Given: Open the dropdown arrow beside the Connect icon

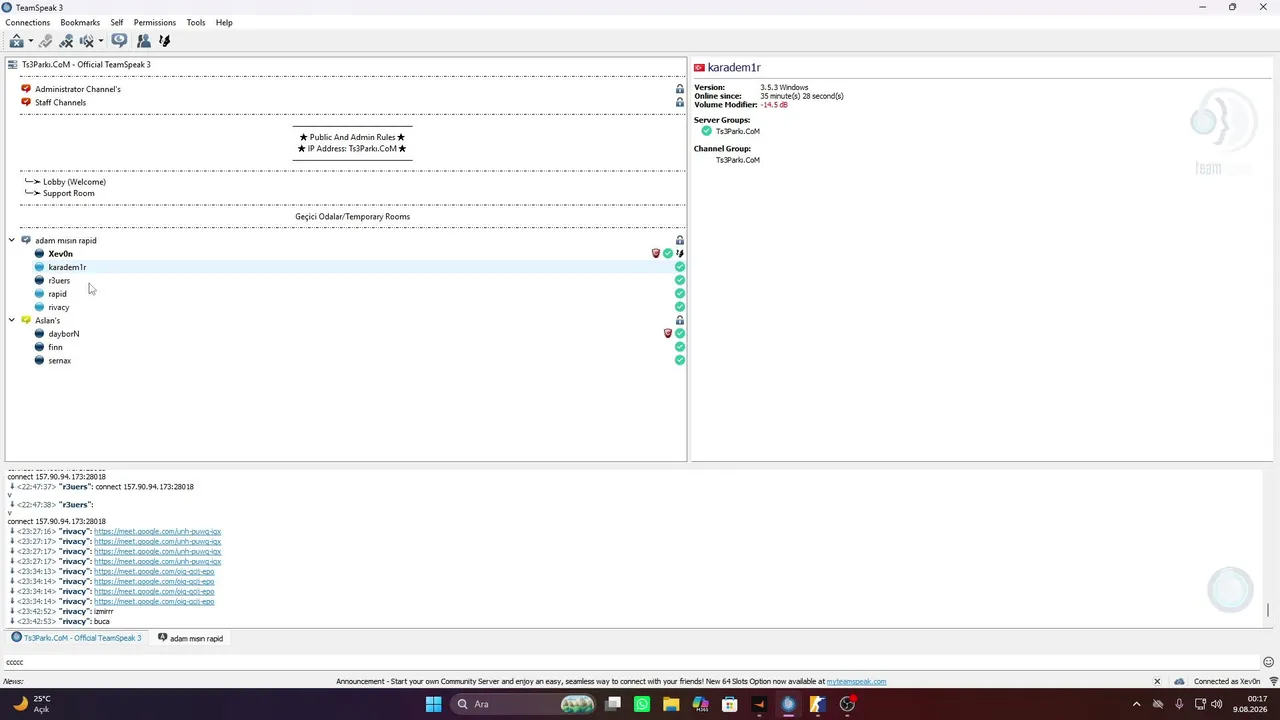Looking at the screenshot, I should [31, 41].
